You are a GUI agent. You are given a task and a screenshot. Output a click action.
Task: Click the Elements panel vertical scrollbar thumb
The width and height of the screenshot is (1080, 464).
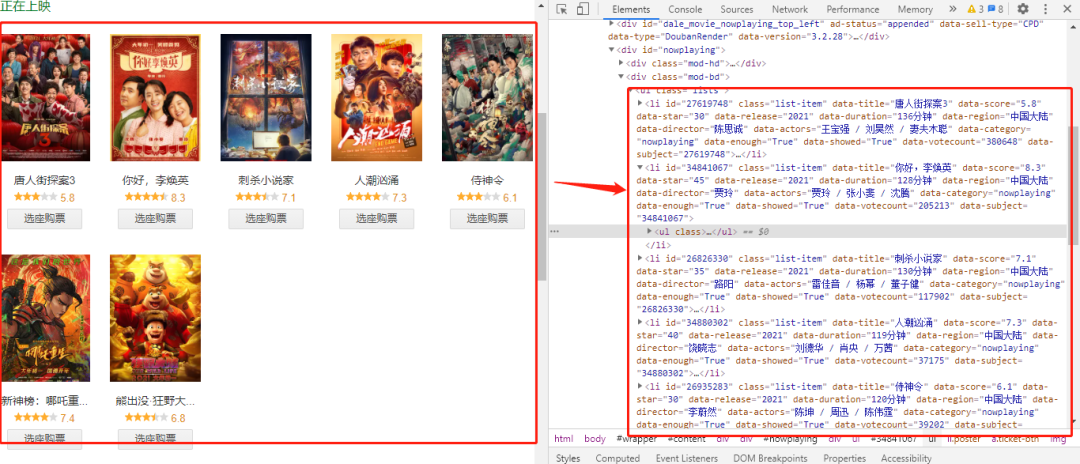(x=1075, y=184)
